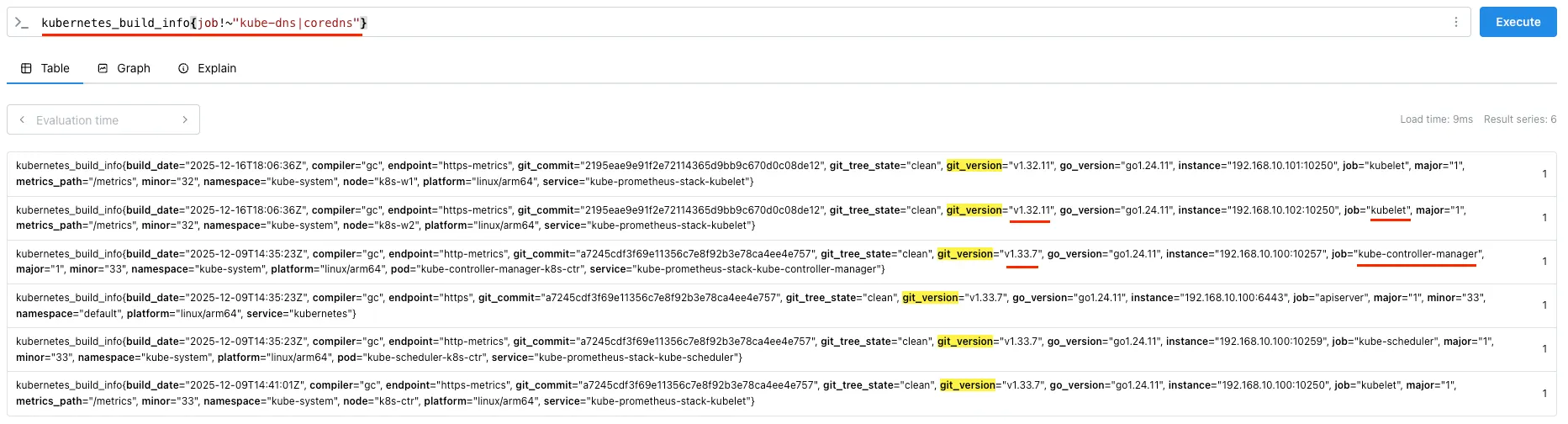
Task: Select the result row for node k8s-ctr
Action: coord(782,393)
